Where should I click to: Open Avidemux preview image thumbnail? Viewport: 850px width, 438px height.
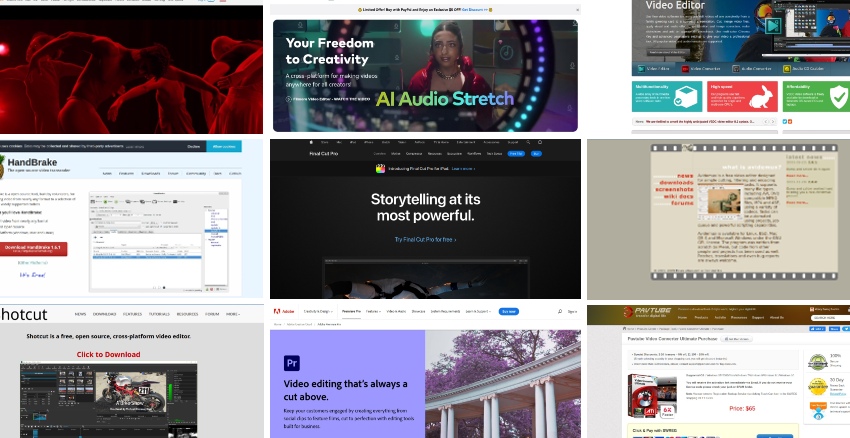[719, 203]
